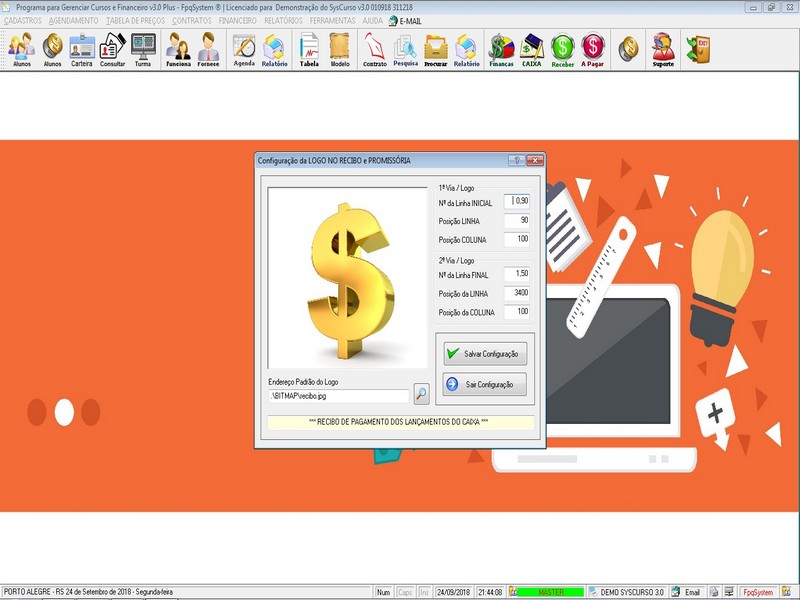
Task: Click the Alunos gold coin icon
Action: click(x=52, y=49)
